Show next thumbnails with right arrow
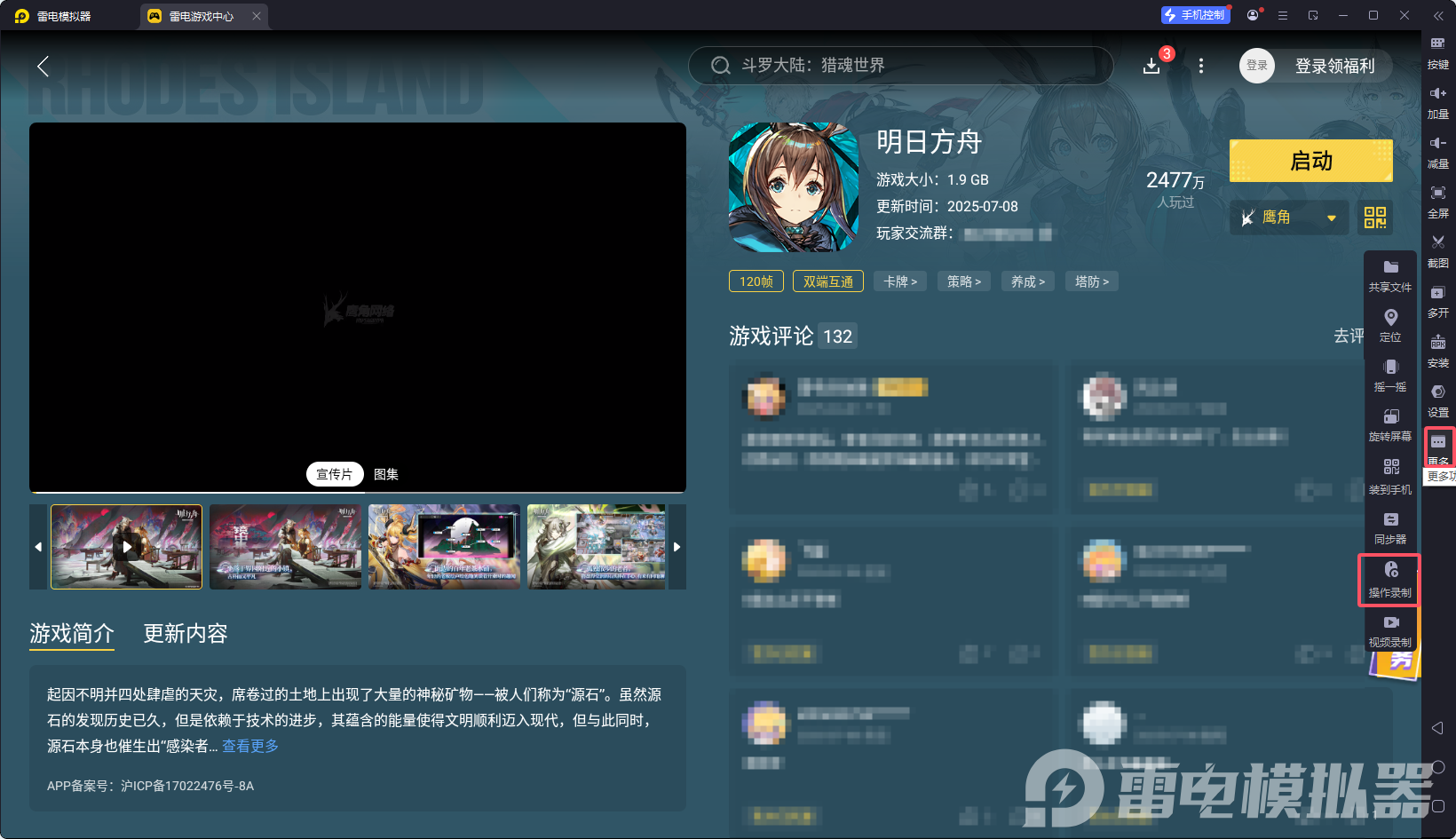This screenshot has height=839, width=1456. (677, 547)
